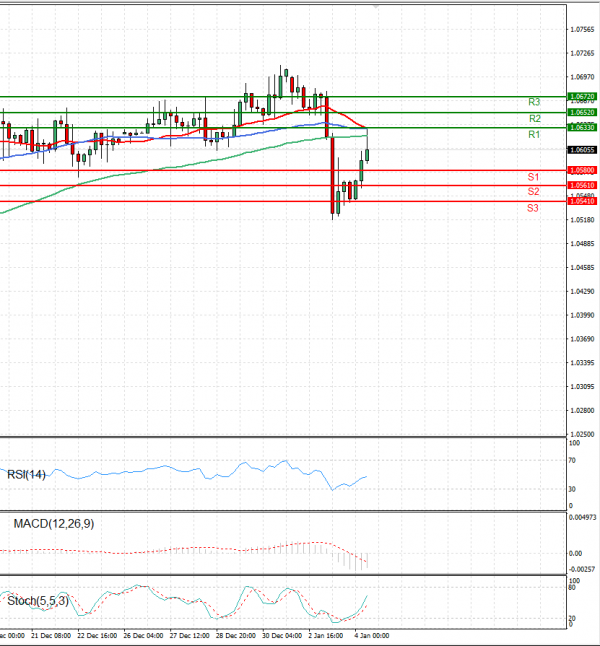Click the RSI scale value 30
The height and width of the screenshot is (646, 600).
pyautogui.click(x=572, y=489)
